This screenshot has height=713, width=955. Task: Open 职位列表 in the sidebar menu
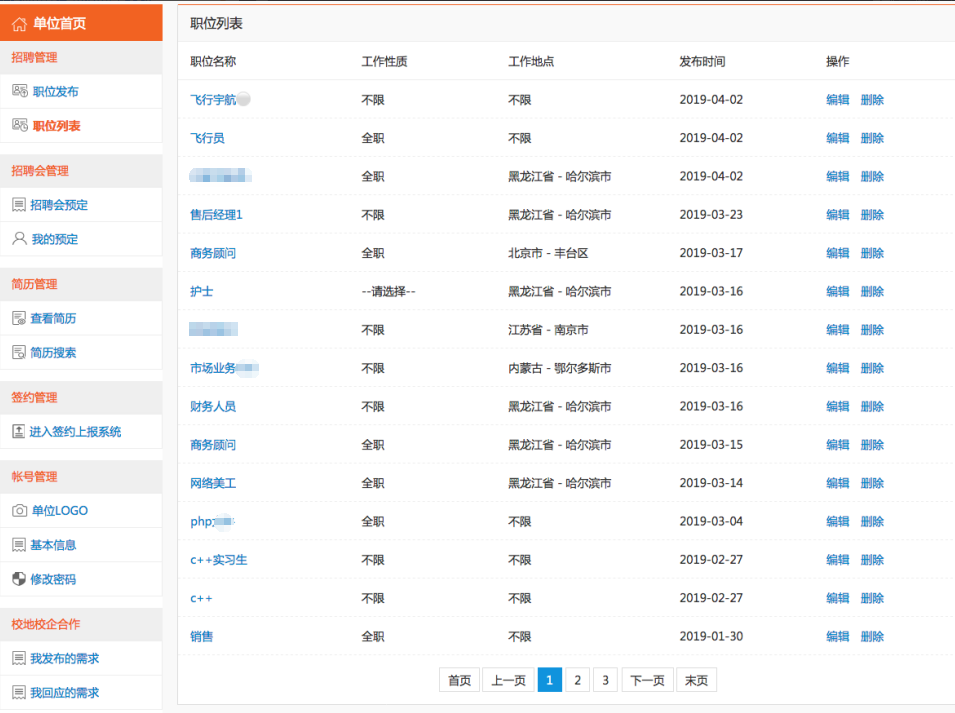[x=56, y=126]
